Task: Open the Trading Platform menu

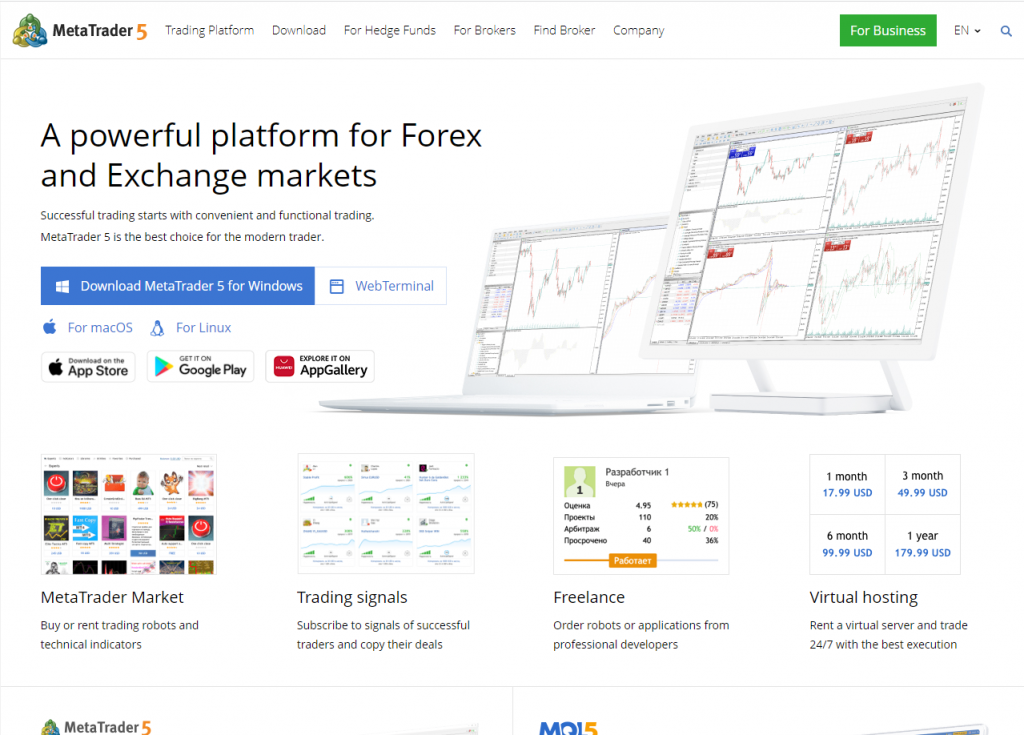Action: (x=210, y=30)
